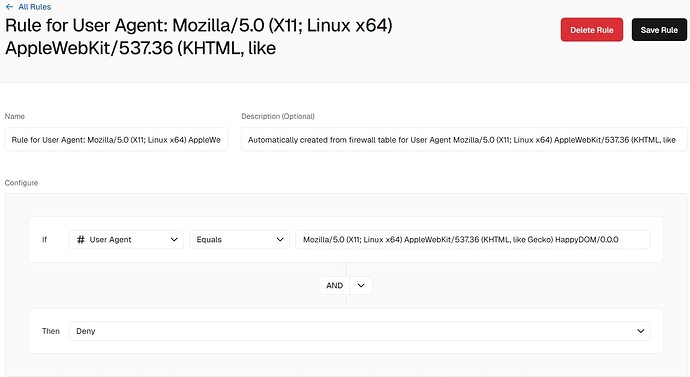Focus the Description (Optional) text field
The width and height of the screenshot is (690, 377).
[x=464, y=140]
